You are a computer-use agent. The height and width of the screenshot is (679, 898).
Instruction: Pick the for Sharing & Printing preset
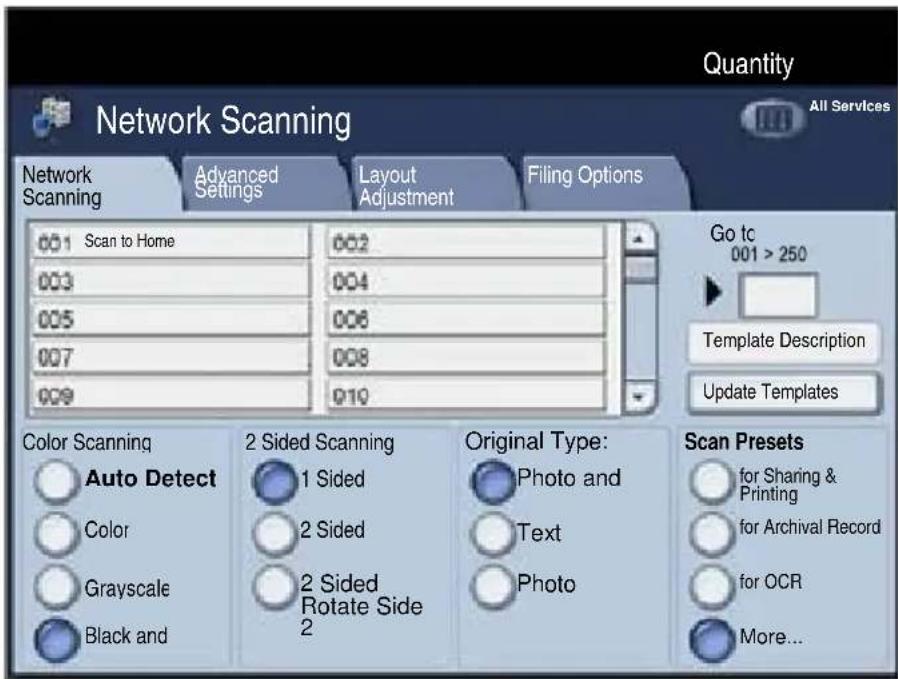[x=711, y=482]
